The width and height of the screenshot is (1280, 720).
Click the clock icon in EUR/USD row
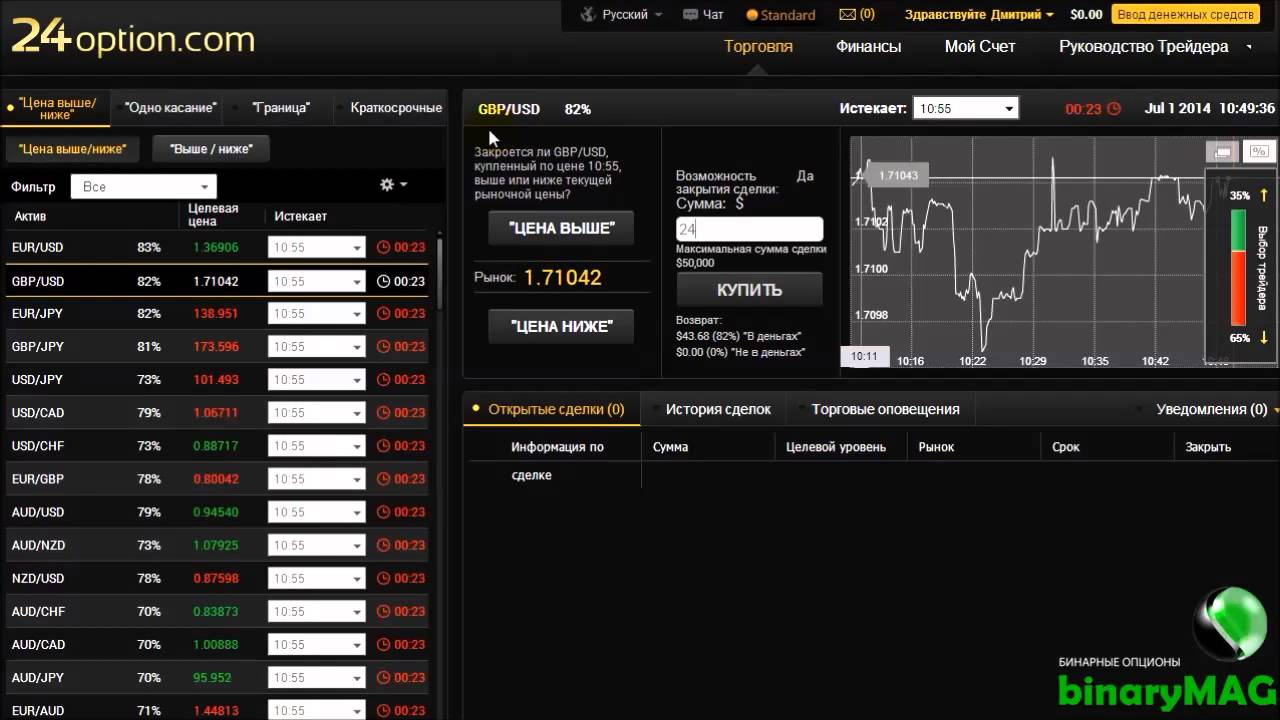point(384,247)
